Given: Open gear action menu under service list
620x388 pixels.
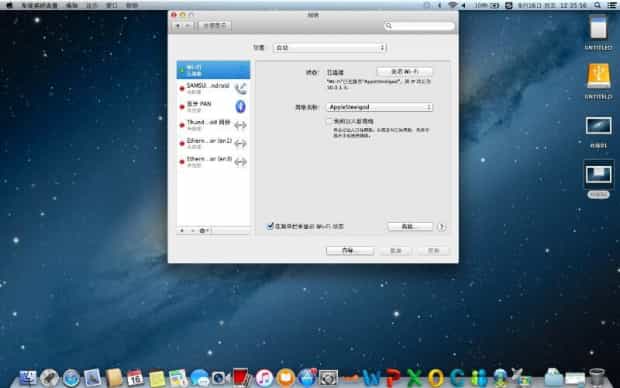Looking at the screenshot, I should tap(203, 231).
